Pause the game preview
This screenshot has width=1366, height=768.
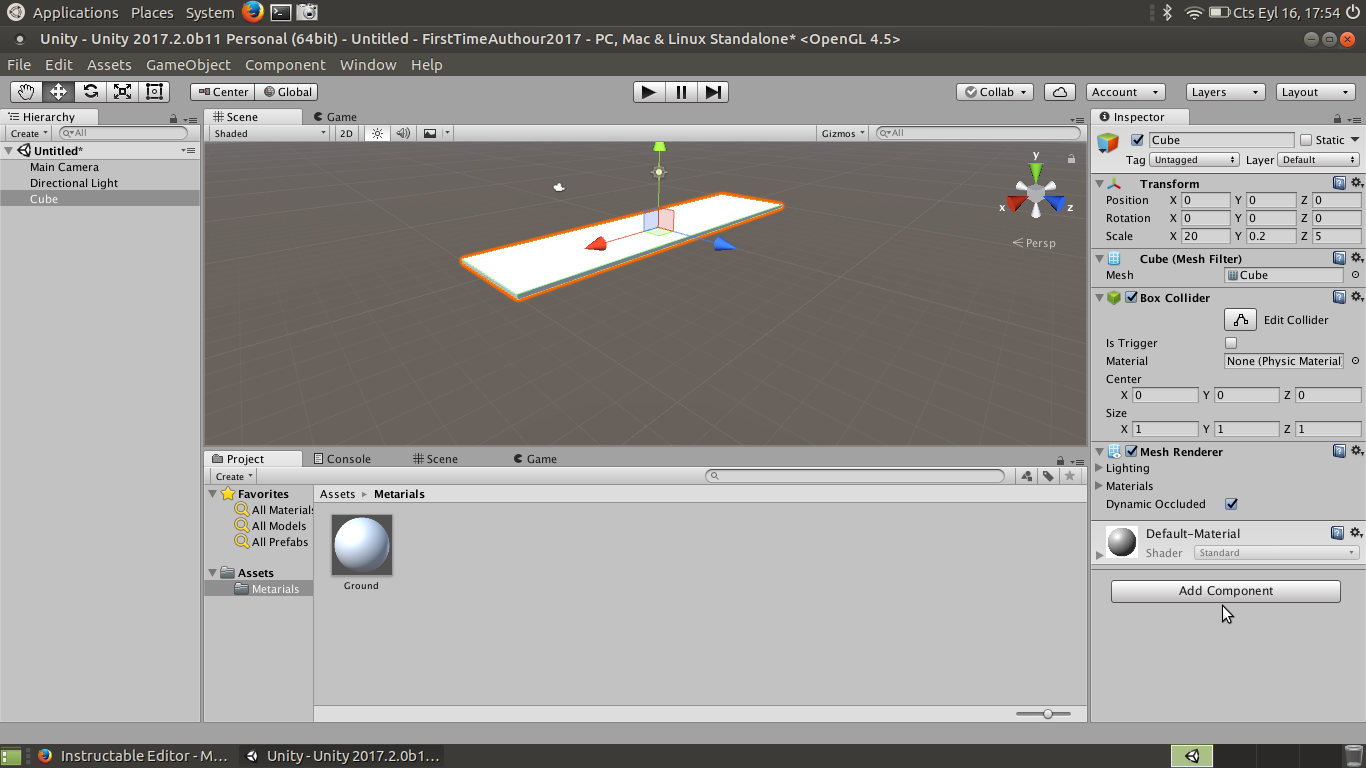[x=681, y=92]
